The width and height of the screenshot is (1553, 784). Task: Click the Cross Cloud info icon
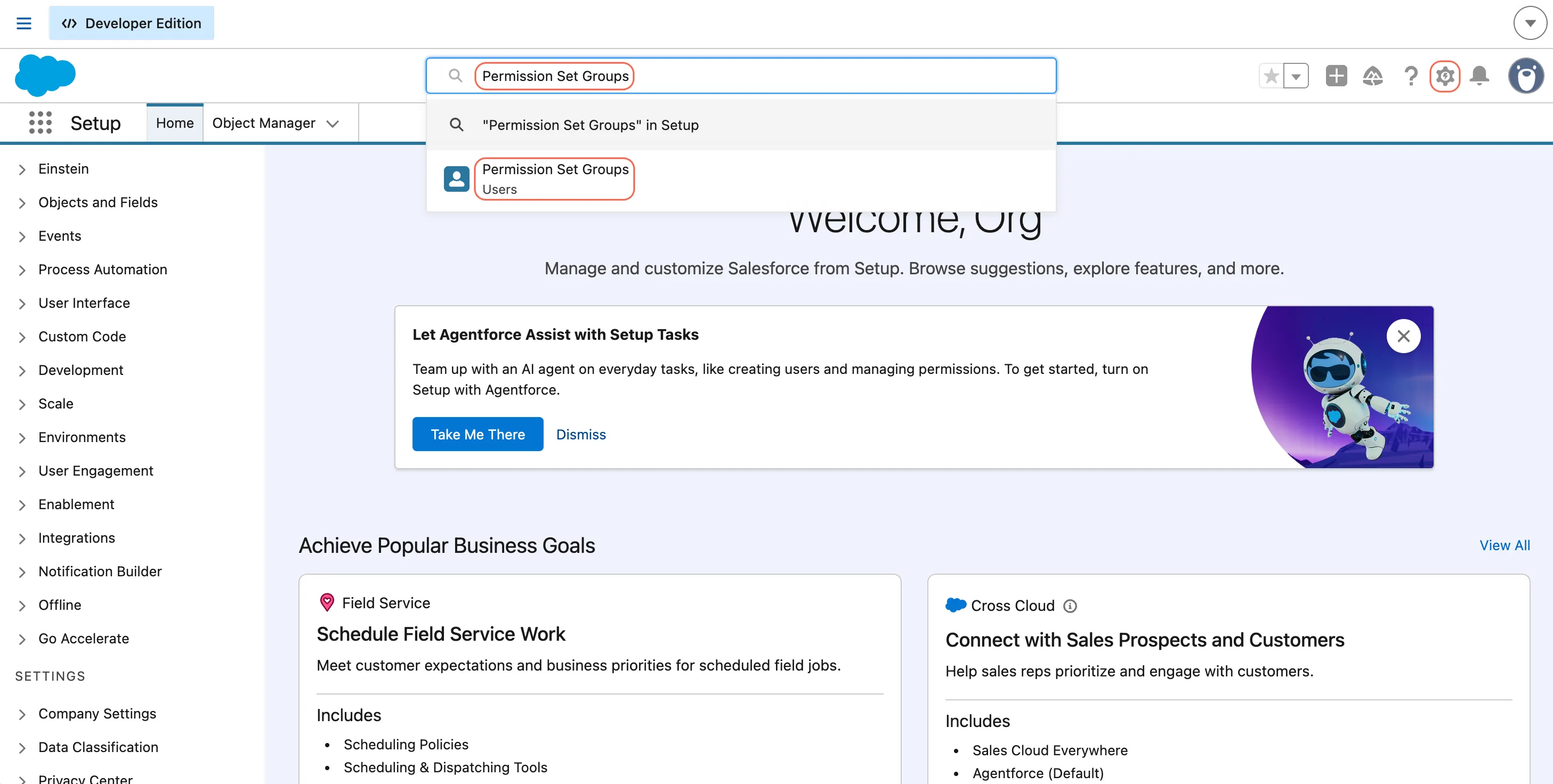click(1070, 606)
